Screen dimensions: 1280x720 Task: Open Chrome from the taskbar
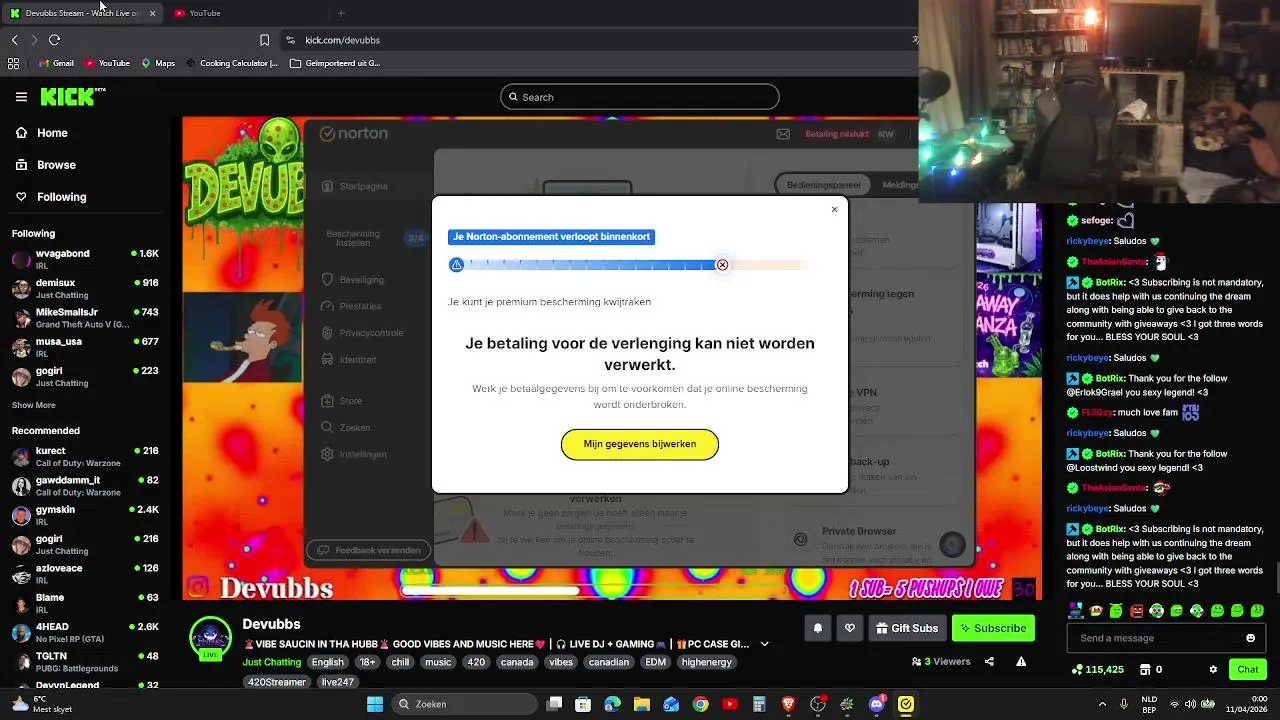point(701,704)
